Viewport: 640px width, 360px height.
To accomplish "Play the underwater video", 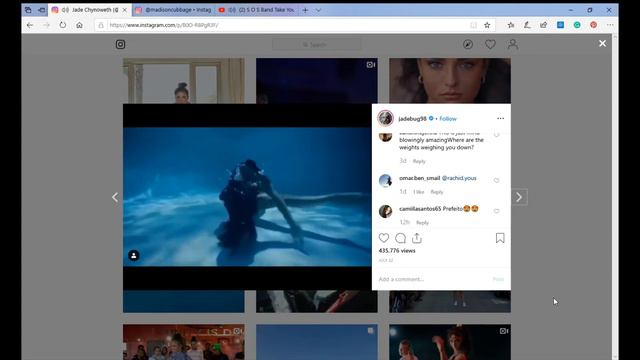I will (x=247, y=197).
